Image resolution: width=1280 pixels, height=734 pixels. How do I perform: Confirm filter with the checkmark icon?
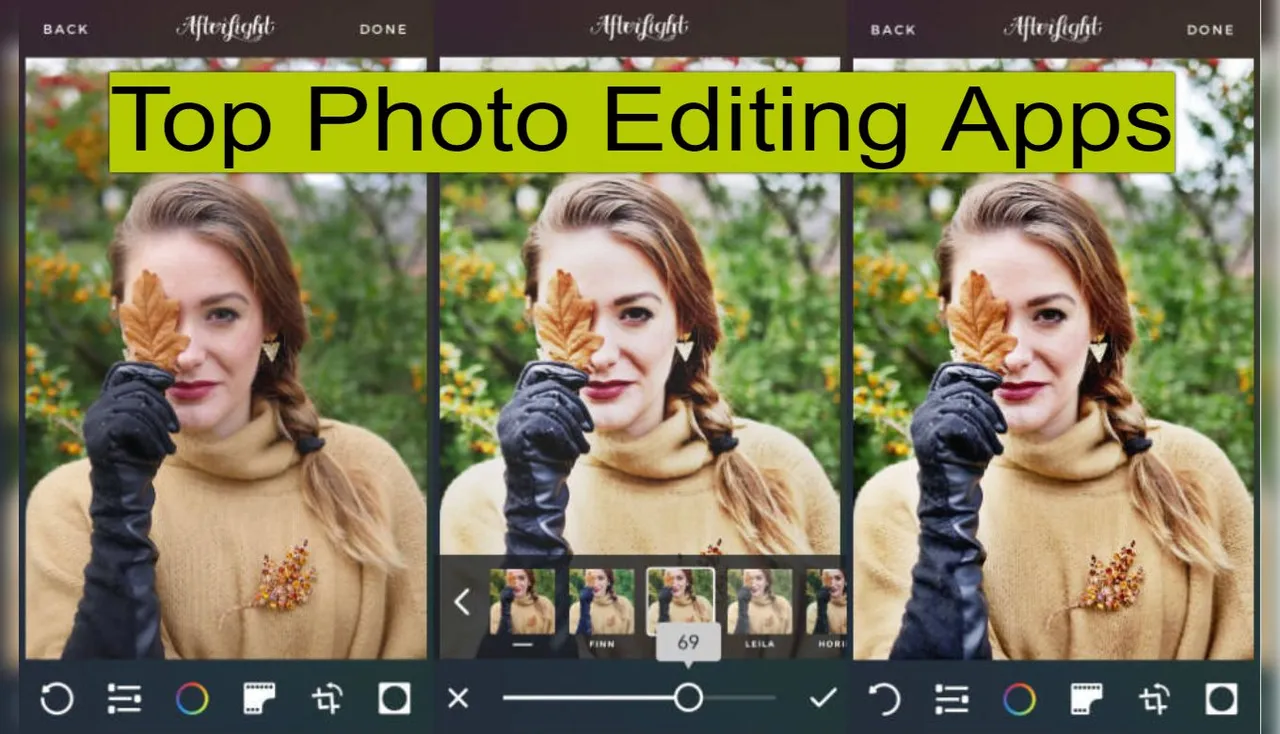(x=822, y=698)
